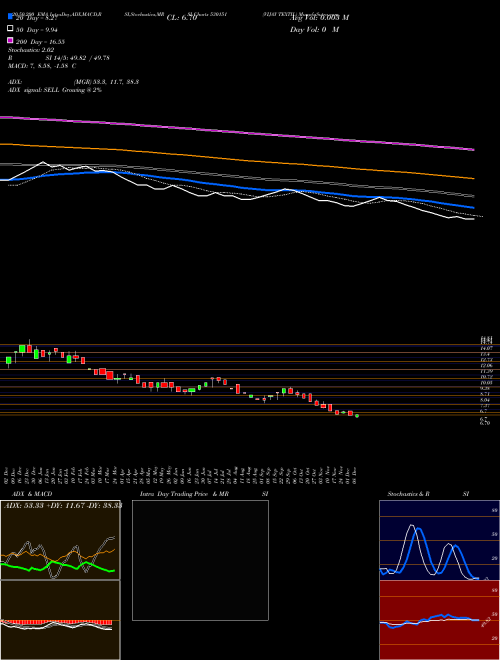Image resolution: width=500 pixels, height=660 pixels.
Task: Click the 'Day Vol: 0 M' value
Action: click(x=314, y=30)
